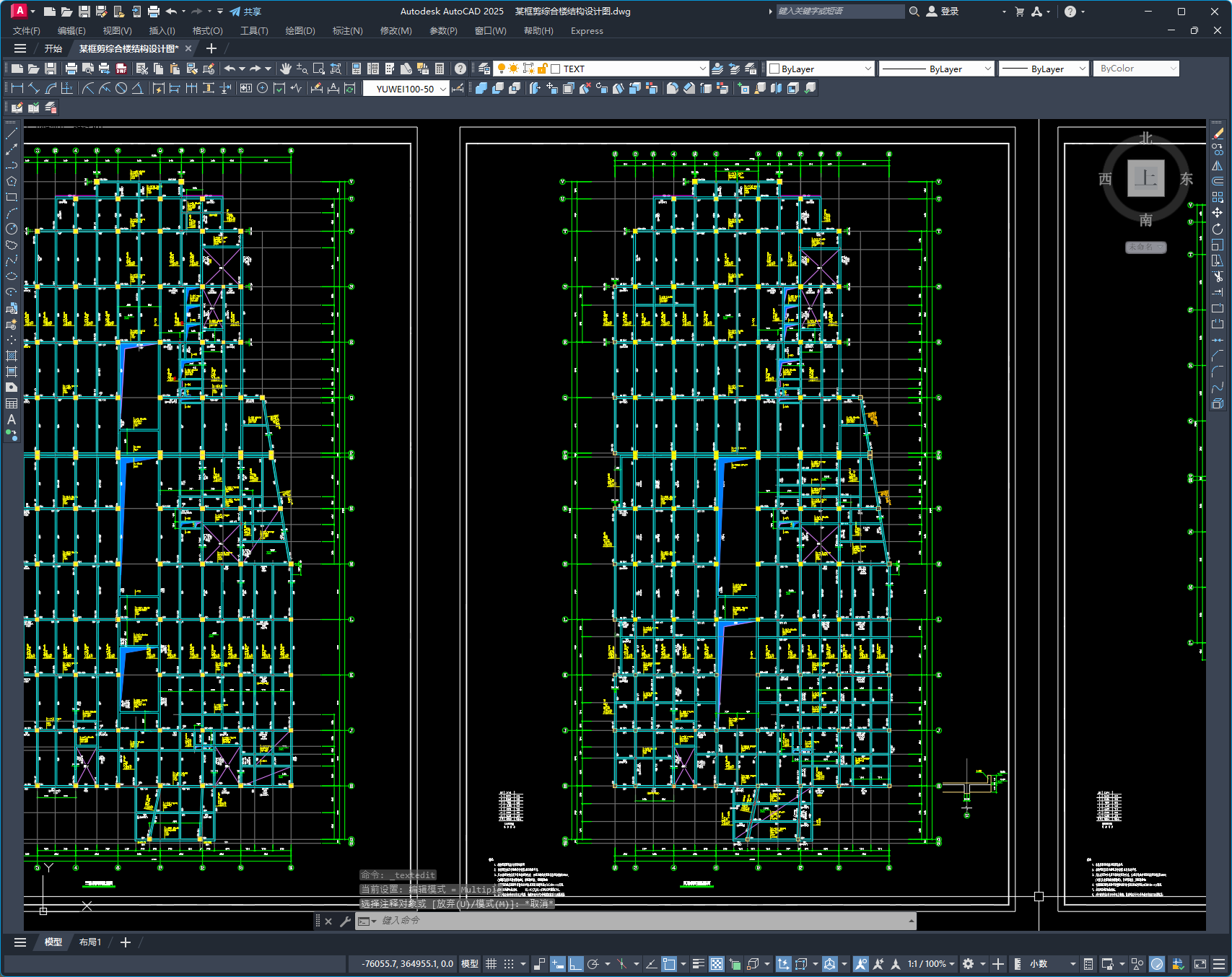The width and height of the screenshot is (1232, 977).
Task: Open the QuickCalc calculator icon
Action: [x=440, y=69]
